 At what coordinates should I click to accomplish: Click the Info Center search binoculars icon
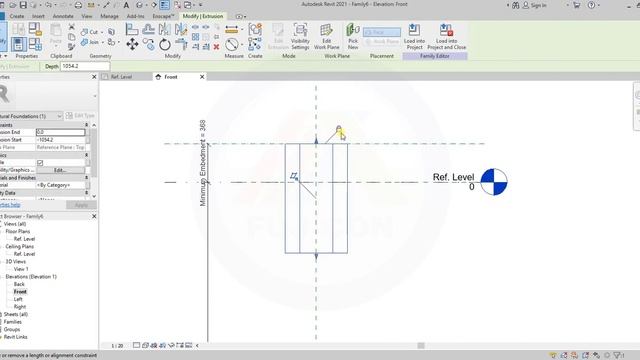[x=516, y=5]
